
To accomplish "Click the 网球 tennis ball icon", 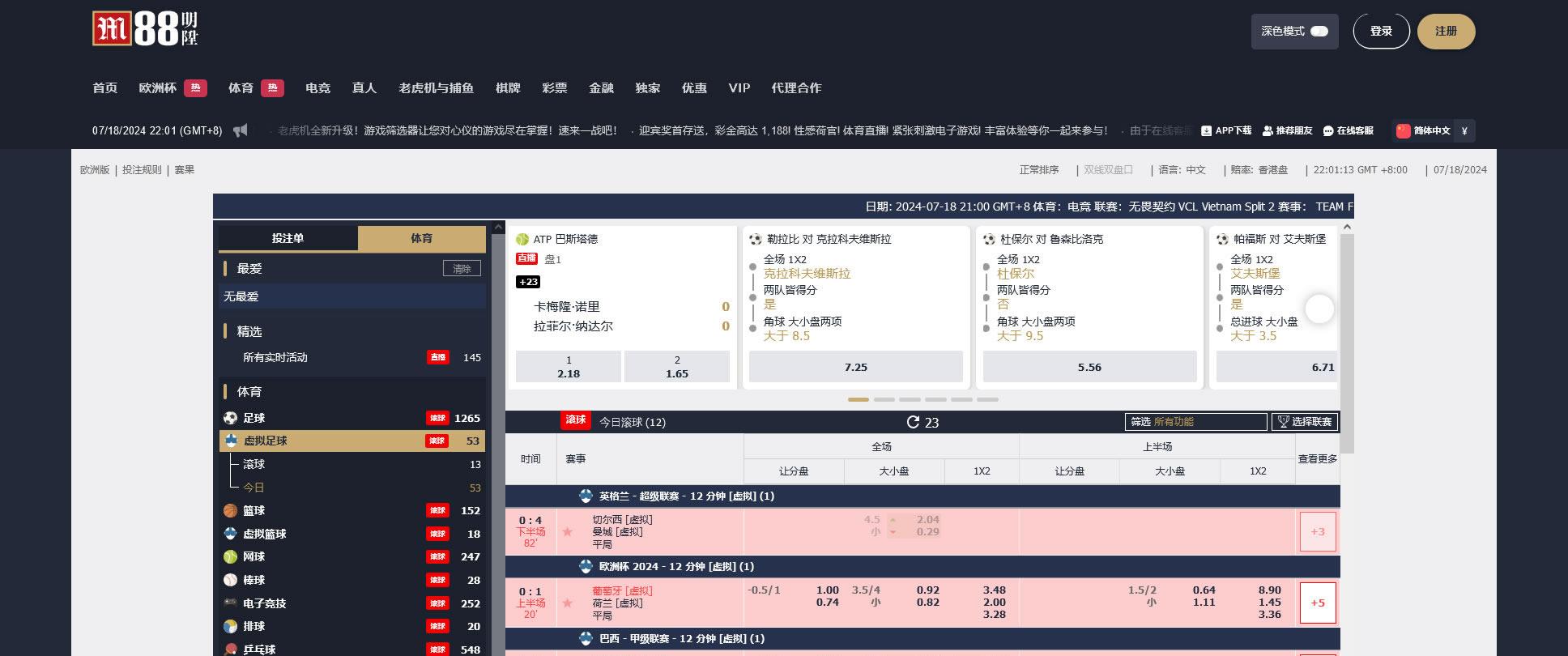I will (230, 557).
